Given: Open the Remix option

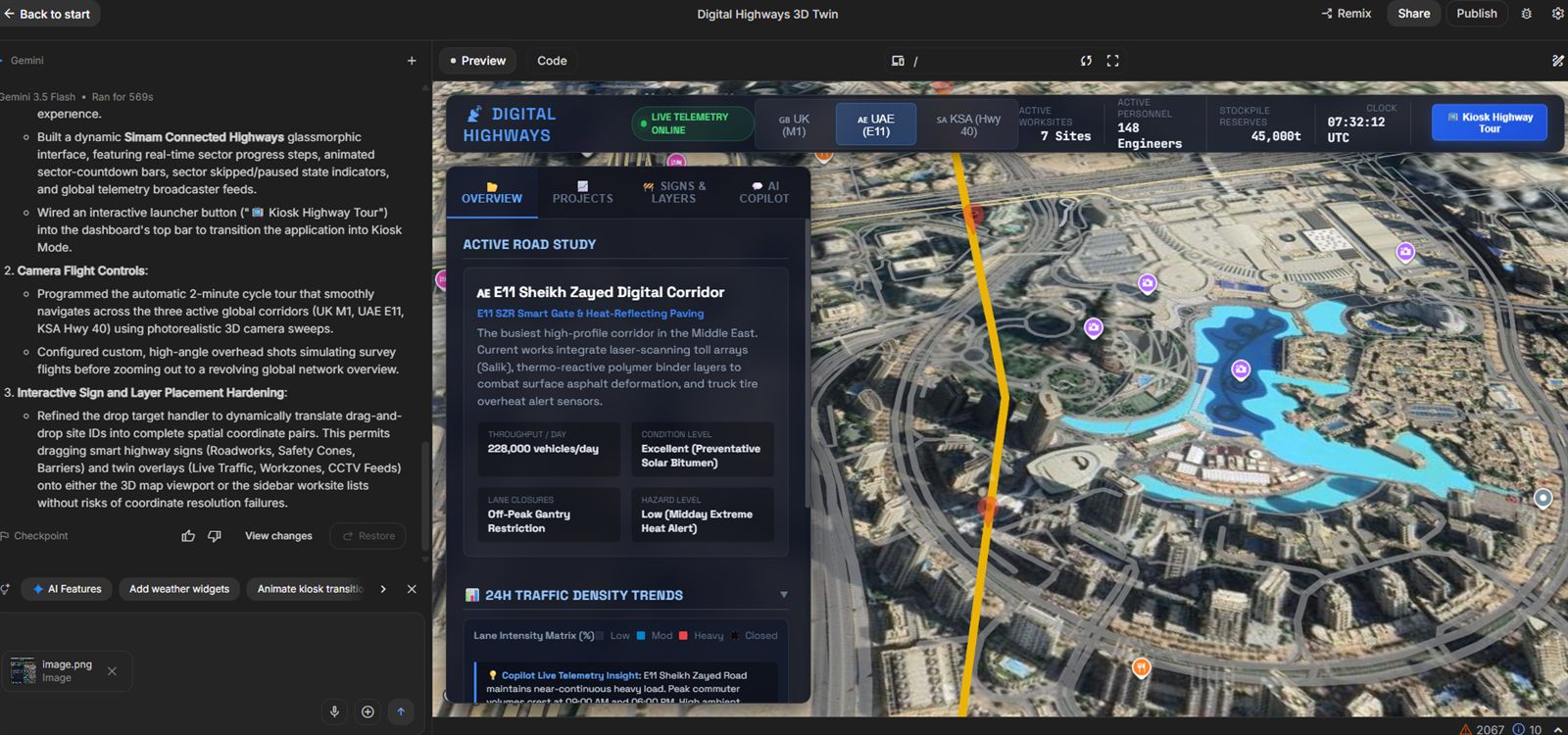Looking at the screenshot, I should (x=1347, y=14).
